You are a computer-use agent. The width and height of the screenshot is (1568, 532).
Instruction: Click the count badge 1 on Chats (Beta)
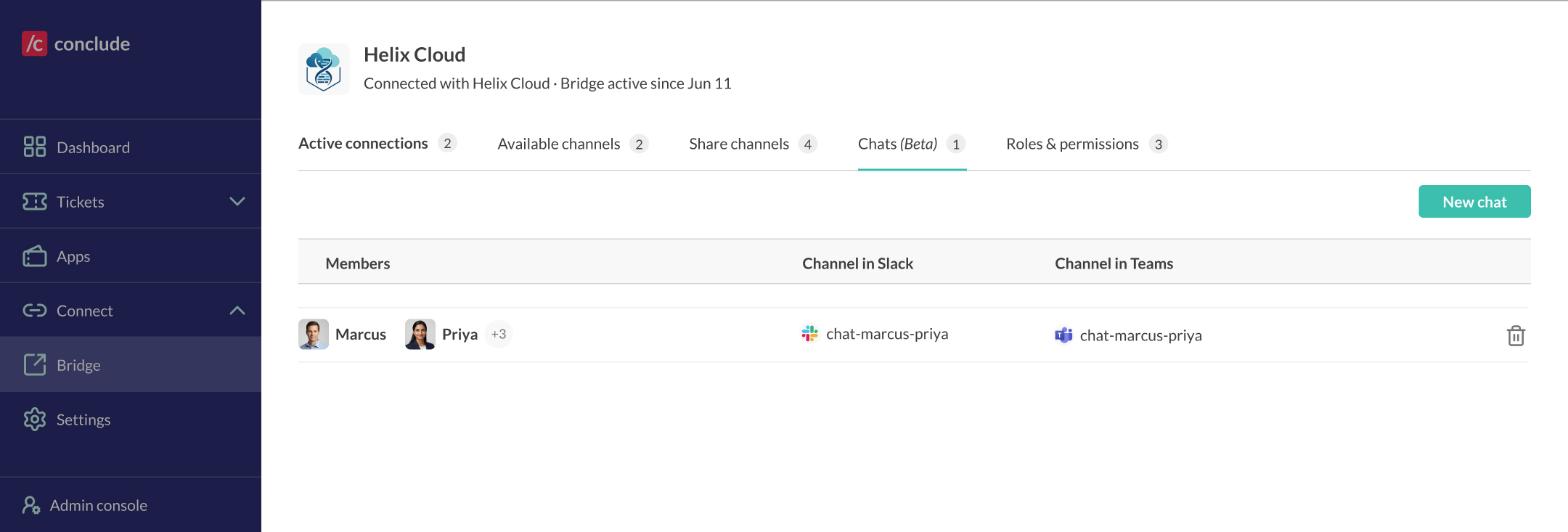[956, 144]
